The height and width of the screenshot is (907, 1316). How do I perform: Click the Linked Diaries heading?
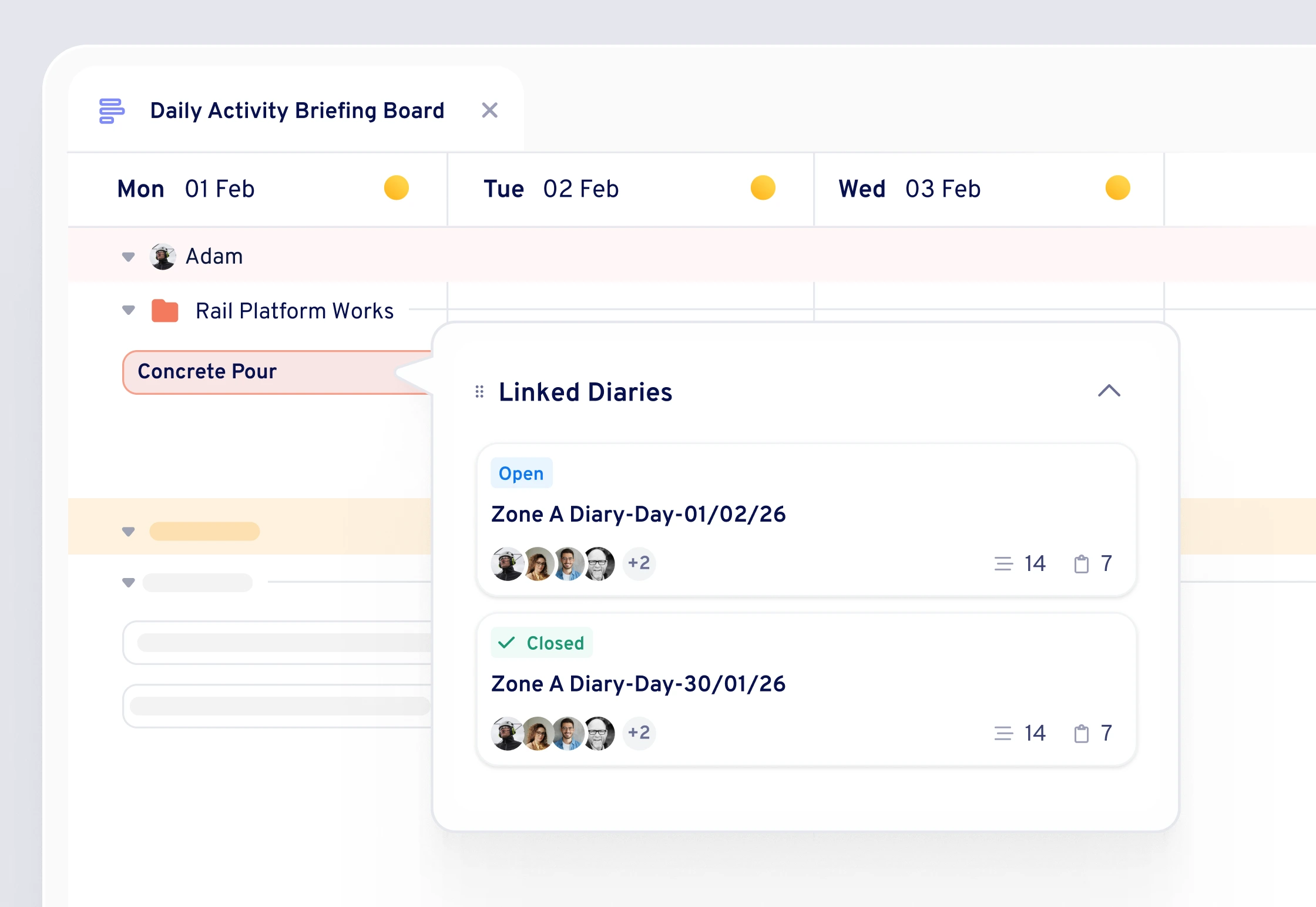pyautogui.click(x=585, y=392)
